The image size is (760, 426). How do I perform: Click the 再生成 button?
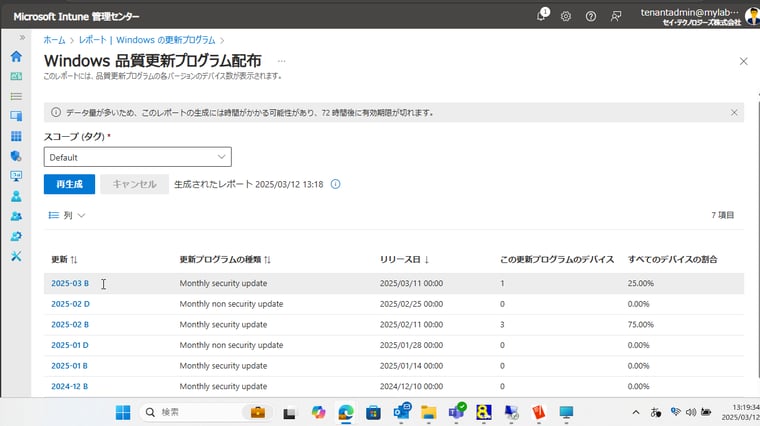pos(69,184)
